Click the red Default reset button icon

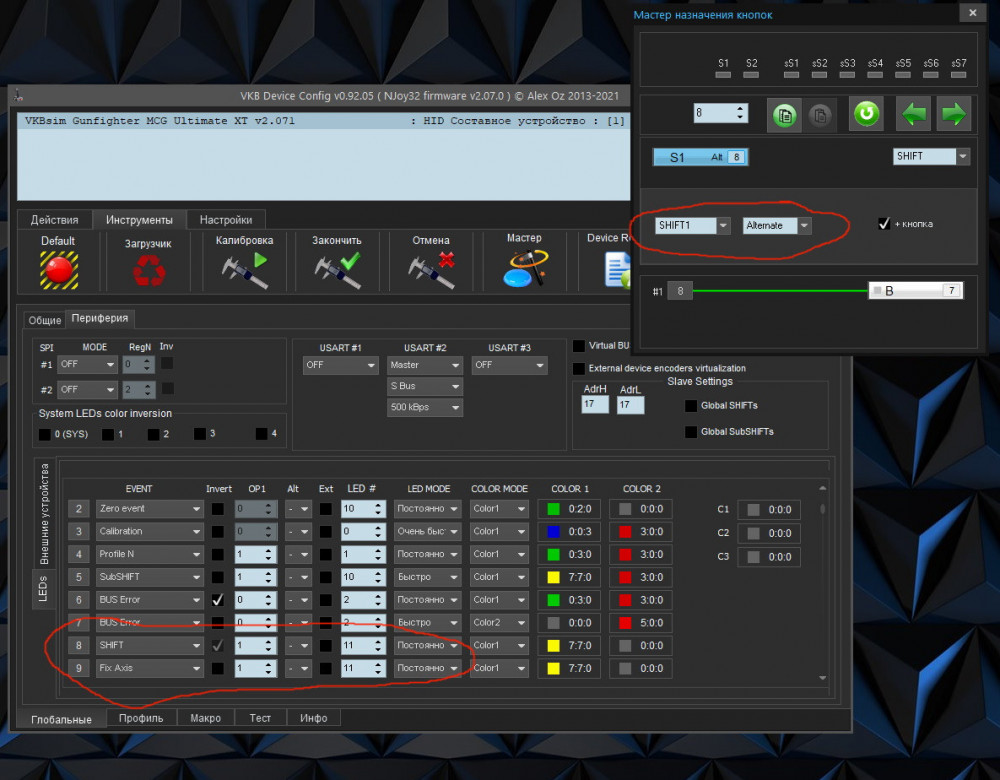58,271
